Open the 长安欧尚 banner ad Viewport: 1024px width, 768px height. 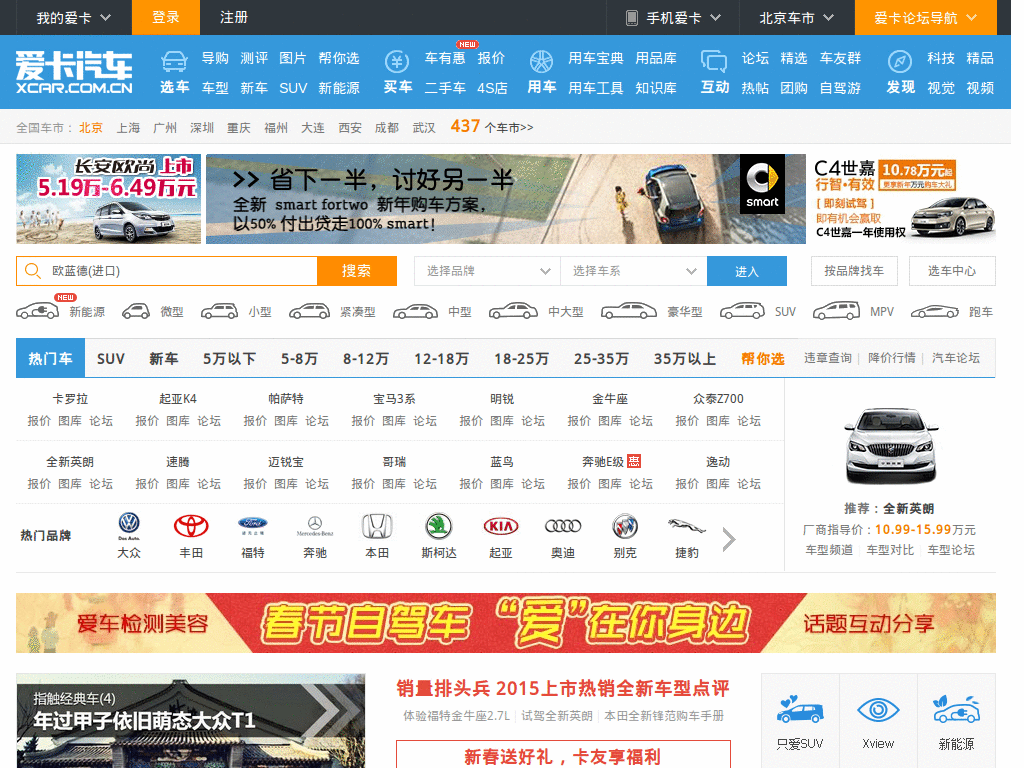pyautogui.click(x=108, y=199)
